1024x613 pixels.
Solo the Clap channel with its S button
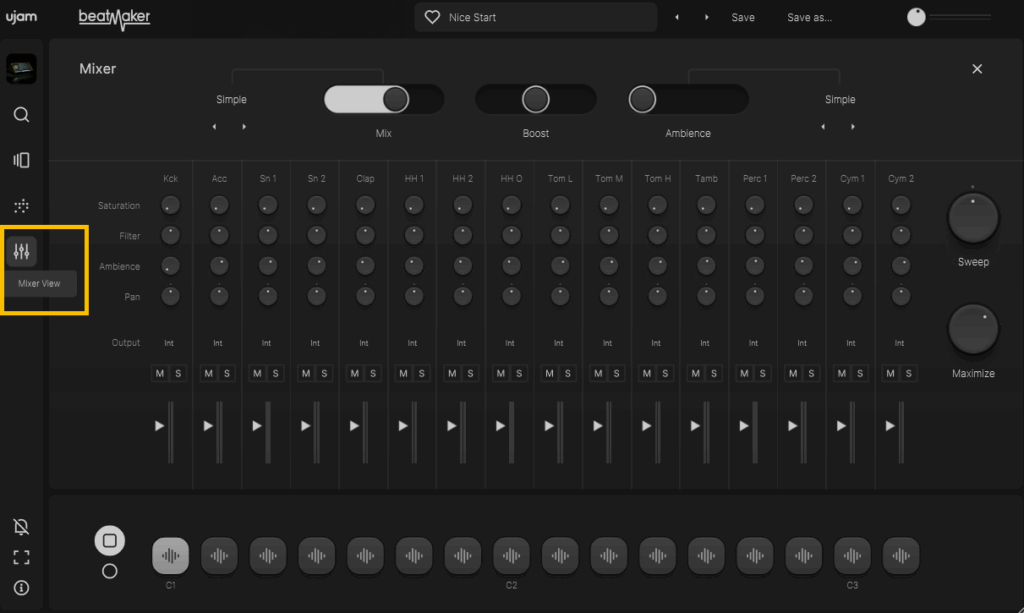point(375,373)
